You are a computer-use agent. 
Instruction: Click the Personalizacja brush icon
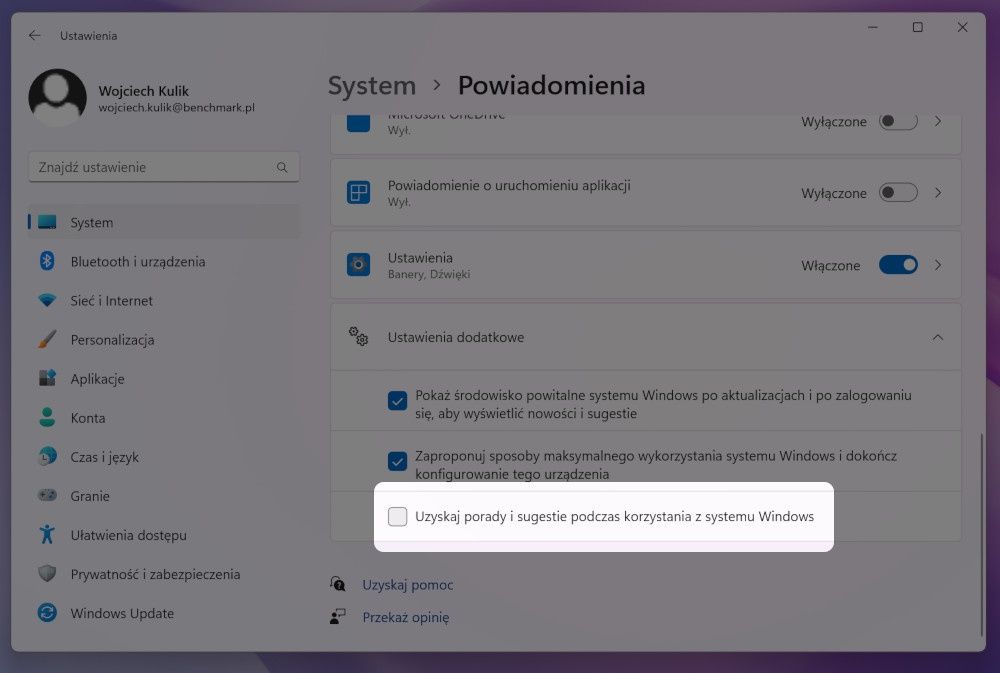[47, 339]
